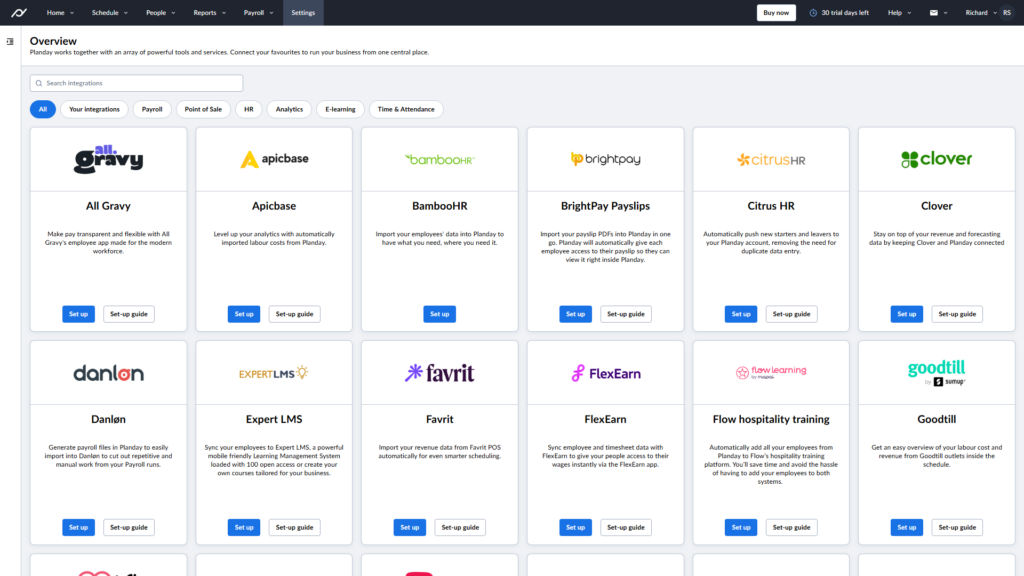Click the BrightPay logo
Viewport: 1024px width, 576px height.
(x=605, y=159)
